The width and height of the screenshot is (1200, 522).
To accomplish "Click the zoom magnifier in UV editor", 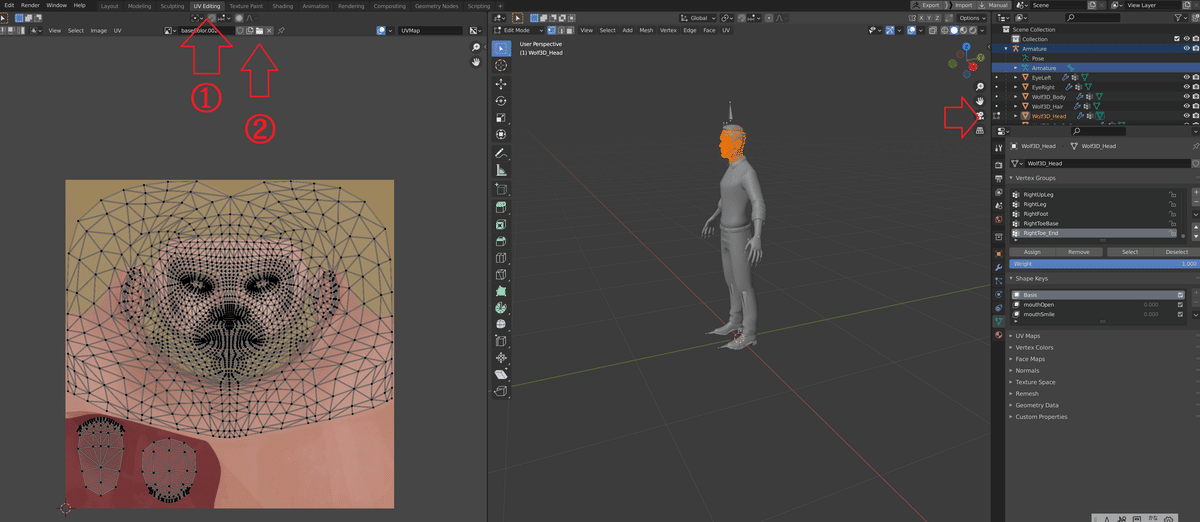I will 476,47.
